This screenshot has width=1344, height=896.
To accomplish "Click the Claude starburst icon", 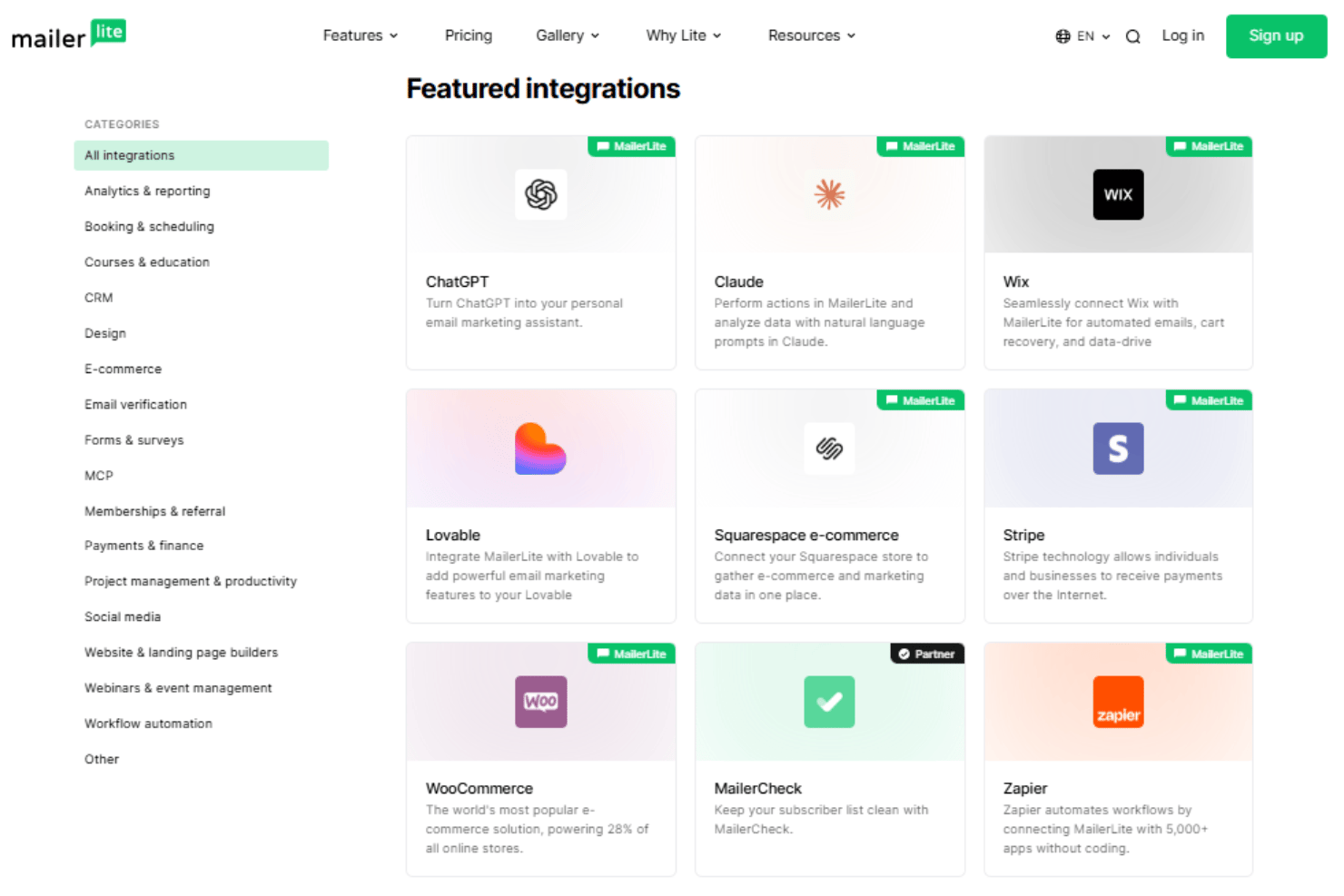I will (x=829, y=194).
